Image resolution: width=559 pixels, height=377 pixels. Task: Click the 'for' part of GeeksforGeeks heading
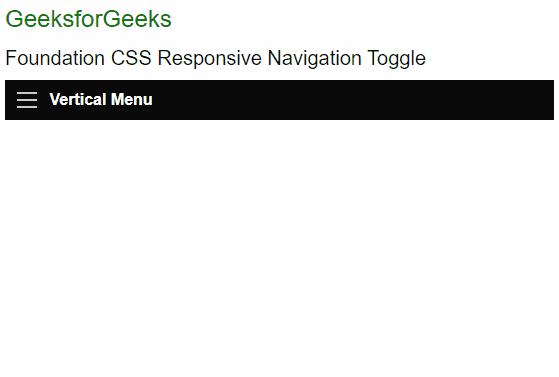click(88, 19)
